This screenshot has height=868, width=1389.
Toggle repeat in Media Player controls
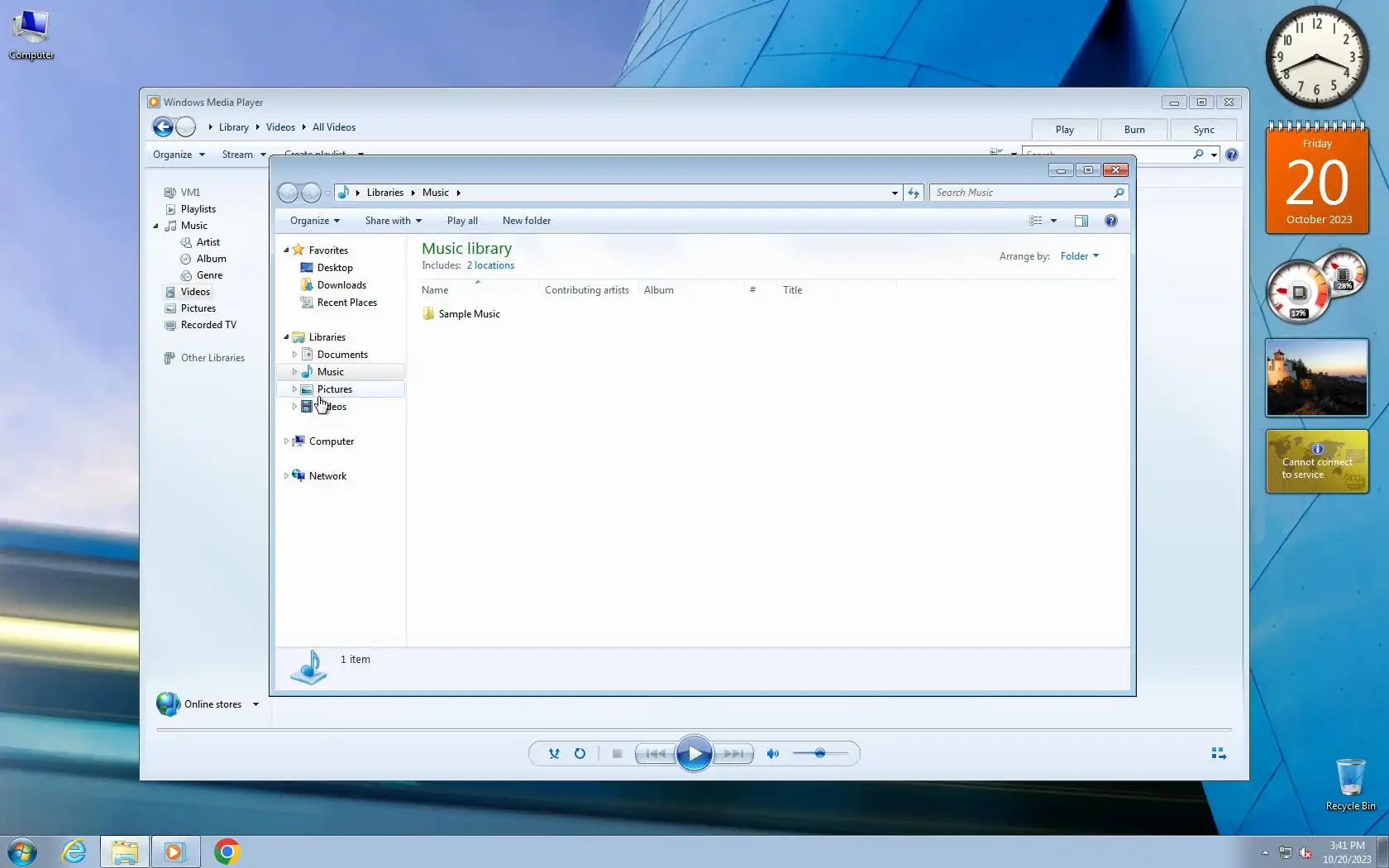click(580, 753)
